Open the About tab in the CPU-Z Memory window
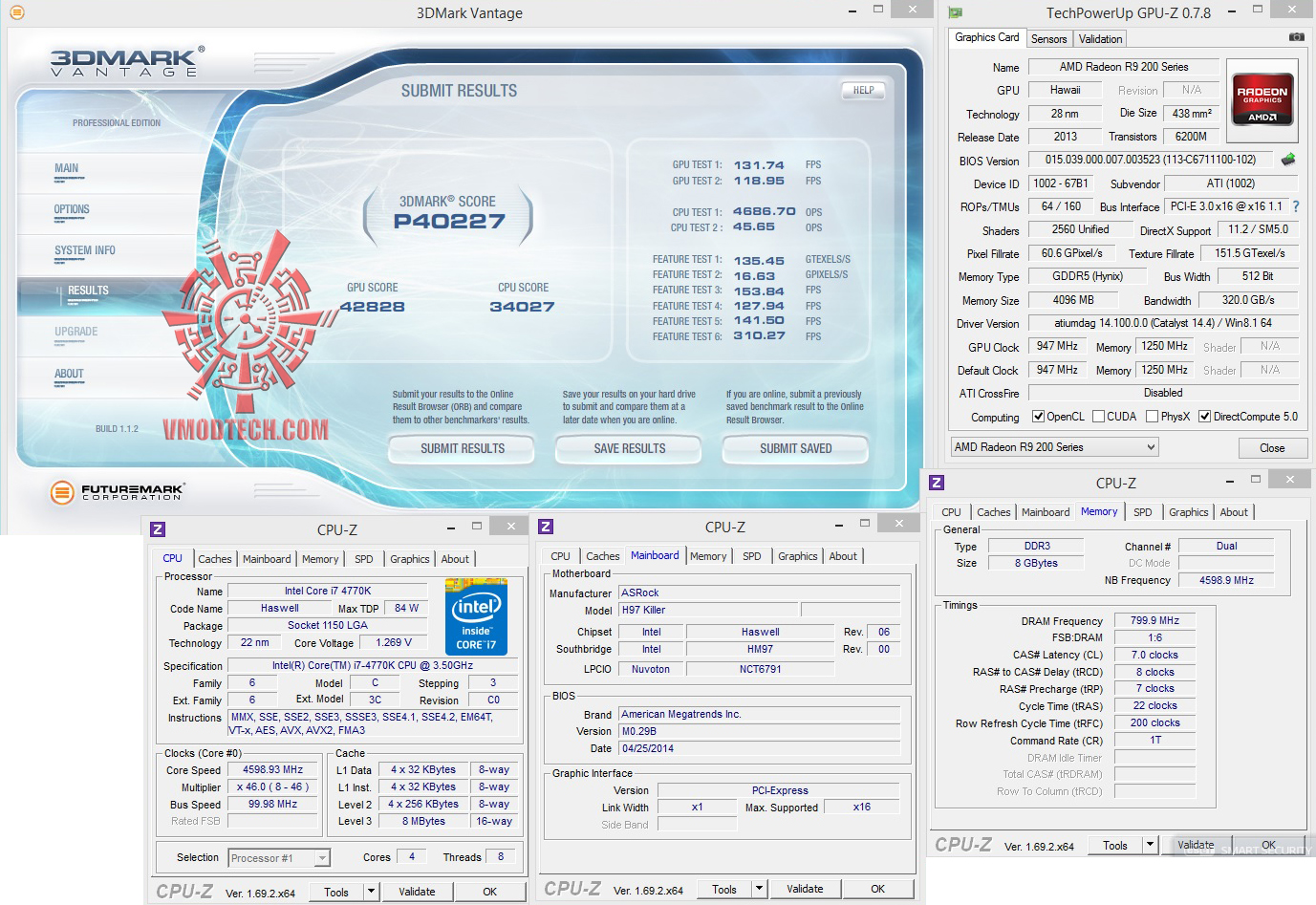The width and height of the screenshot is (1316, 905). pos(1234,512)
